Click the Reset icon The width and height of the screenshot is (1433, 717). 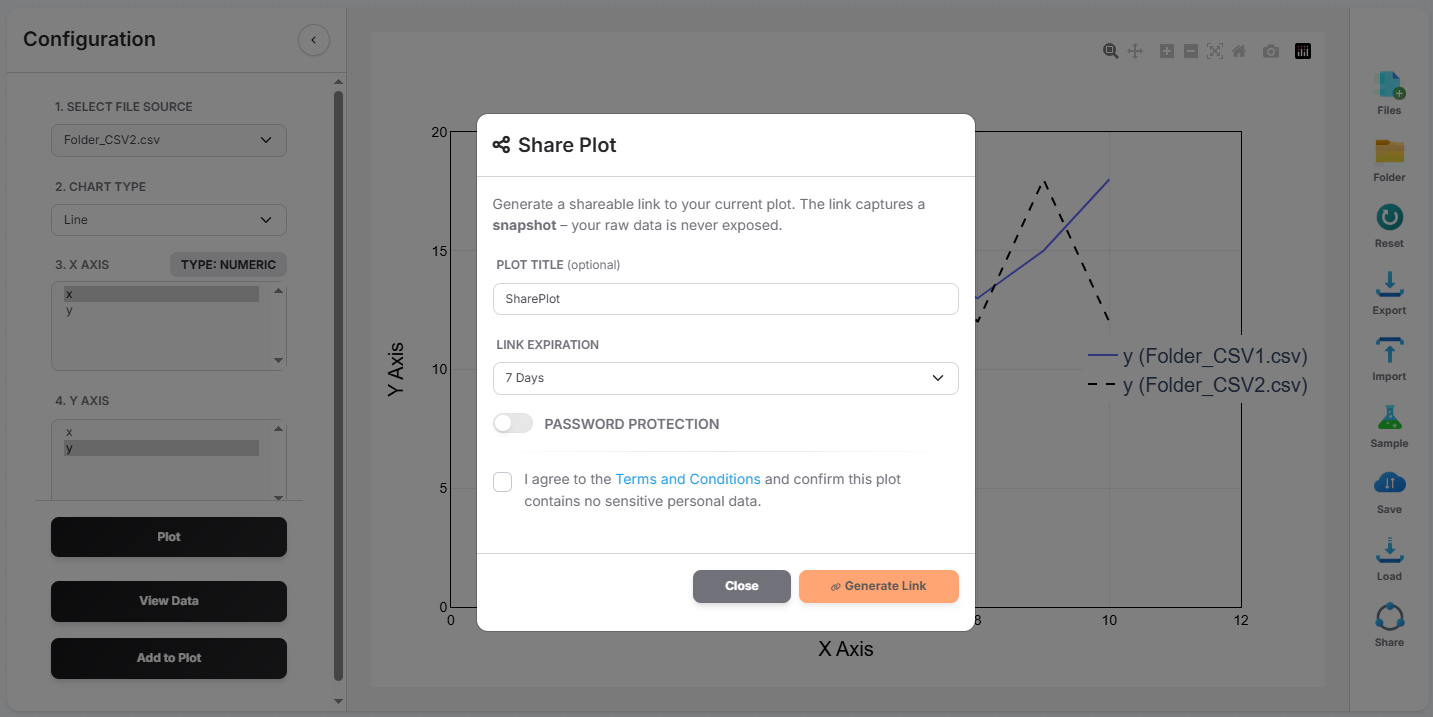(1389, 218)
